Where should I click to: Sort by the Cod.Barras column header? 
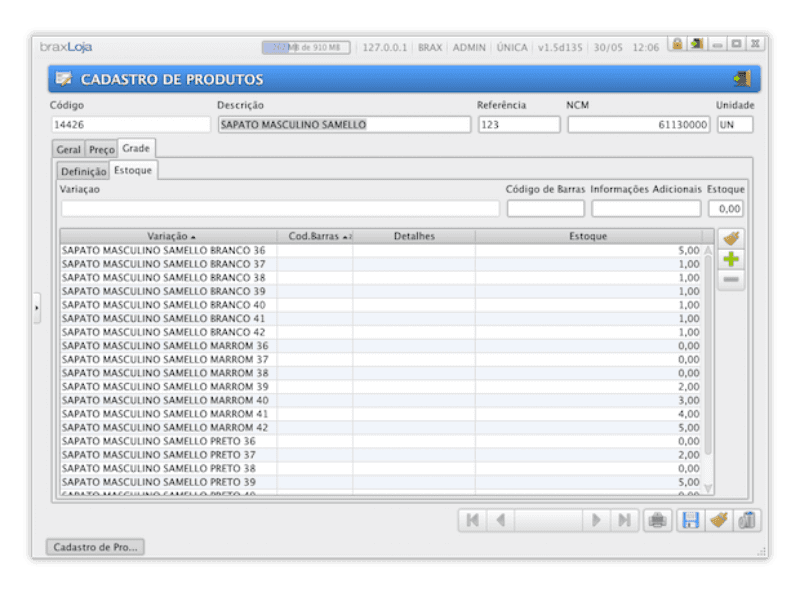point(315,236)
